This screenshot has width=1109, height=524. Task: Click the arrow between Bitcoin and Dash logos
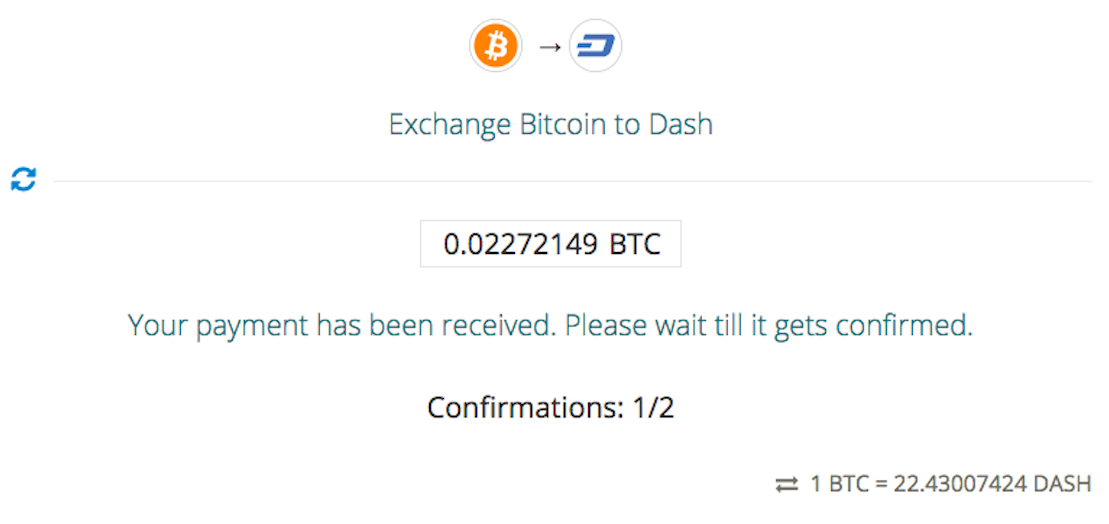550,47
